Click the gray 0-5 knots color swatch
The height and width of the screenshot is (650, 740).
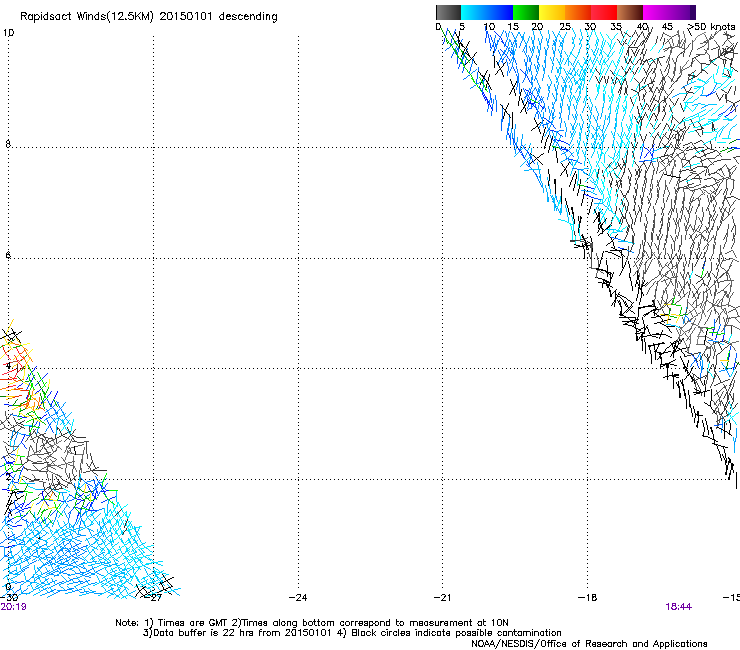(448, 12)
